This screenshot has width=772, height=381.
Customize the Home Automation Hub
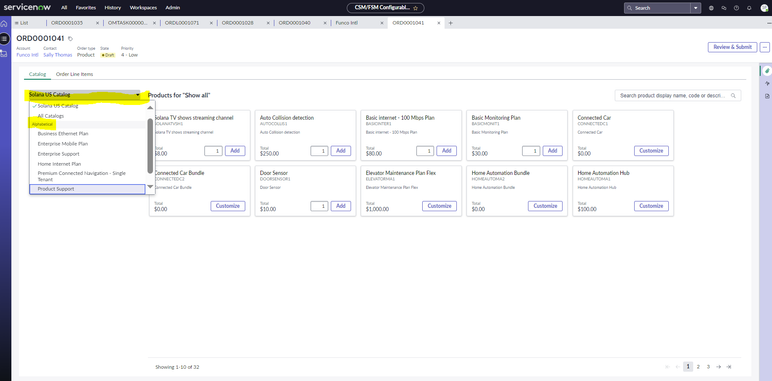[651, 206]
